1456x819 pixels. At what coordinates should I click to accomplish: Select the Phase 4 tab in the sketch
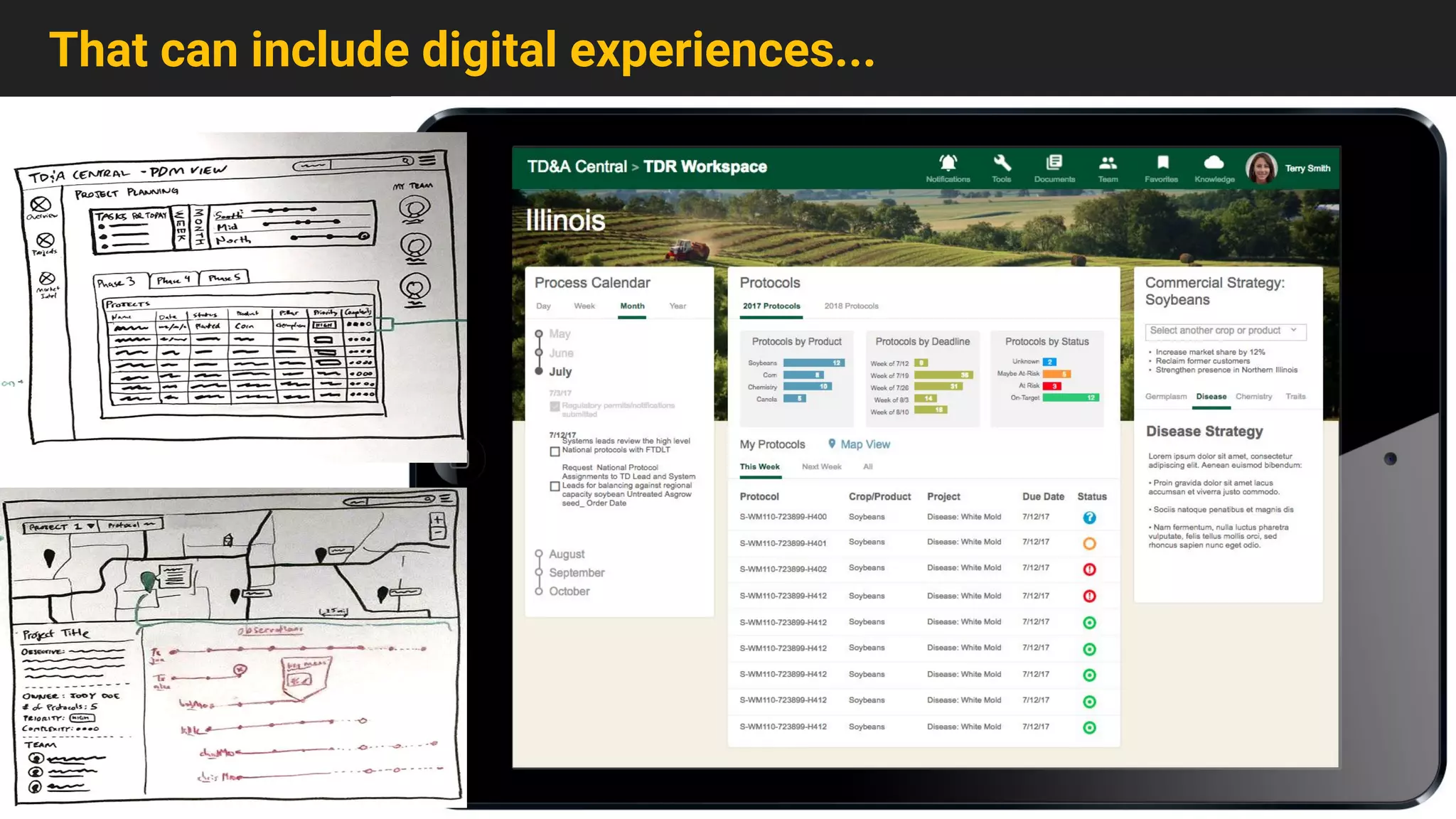(173, 280)
